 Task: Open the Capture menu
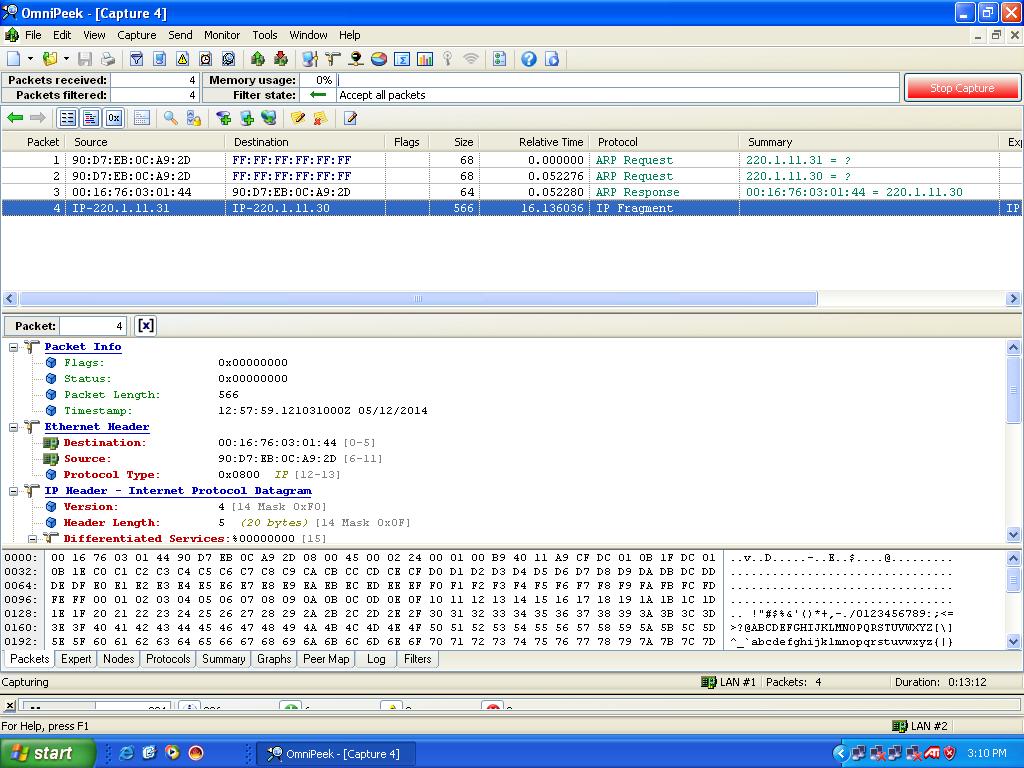click(136, 35)
